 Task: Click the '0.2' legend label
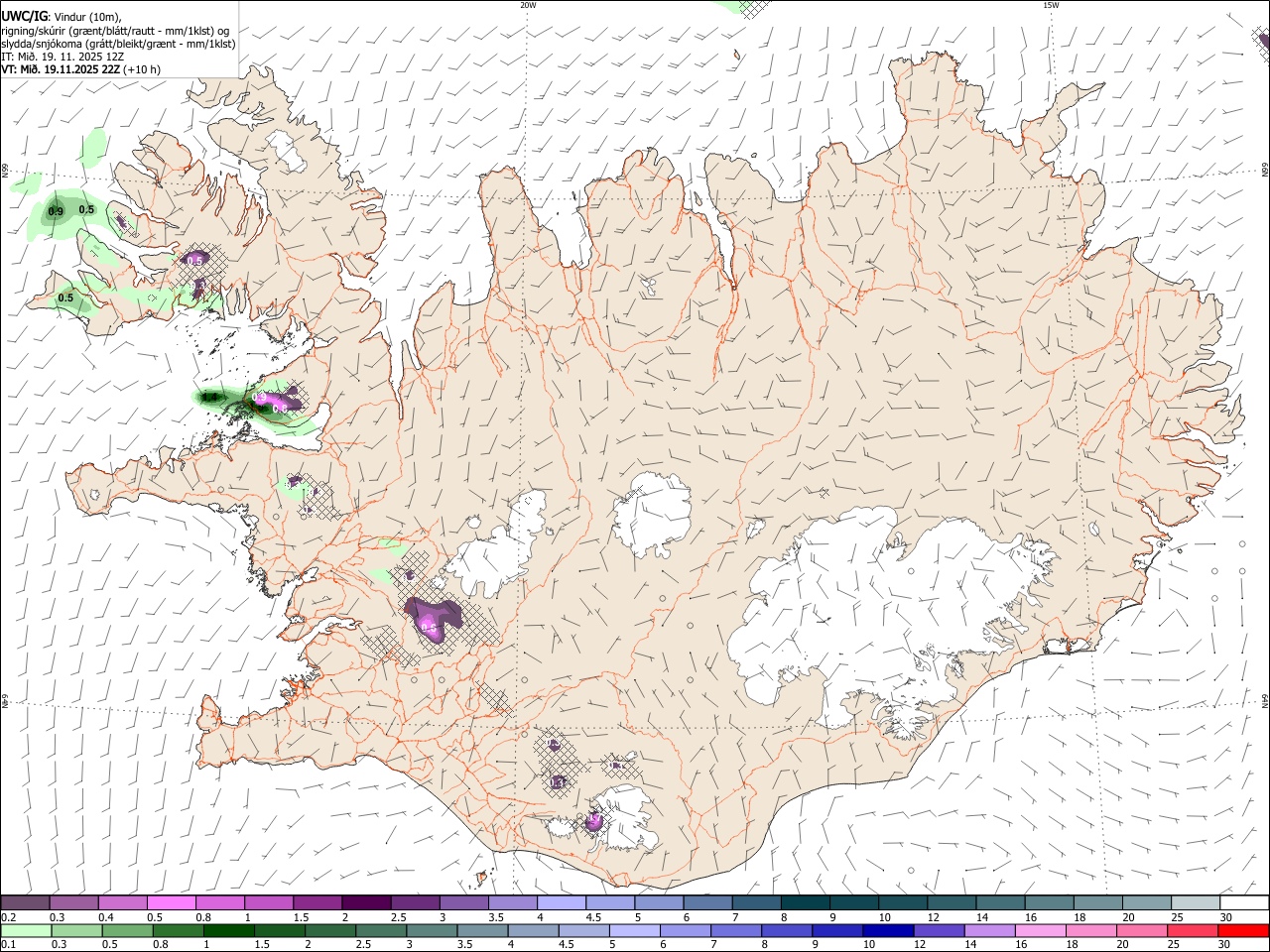(8, 917)
